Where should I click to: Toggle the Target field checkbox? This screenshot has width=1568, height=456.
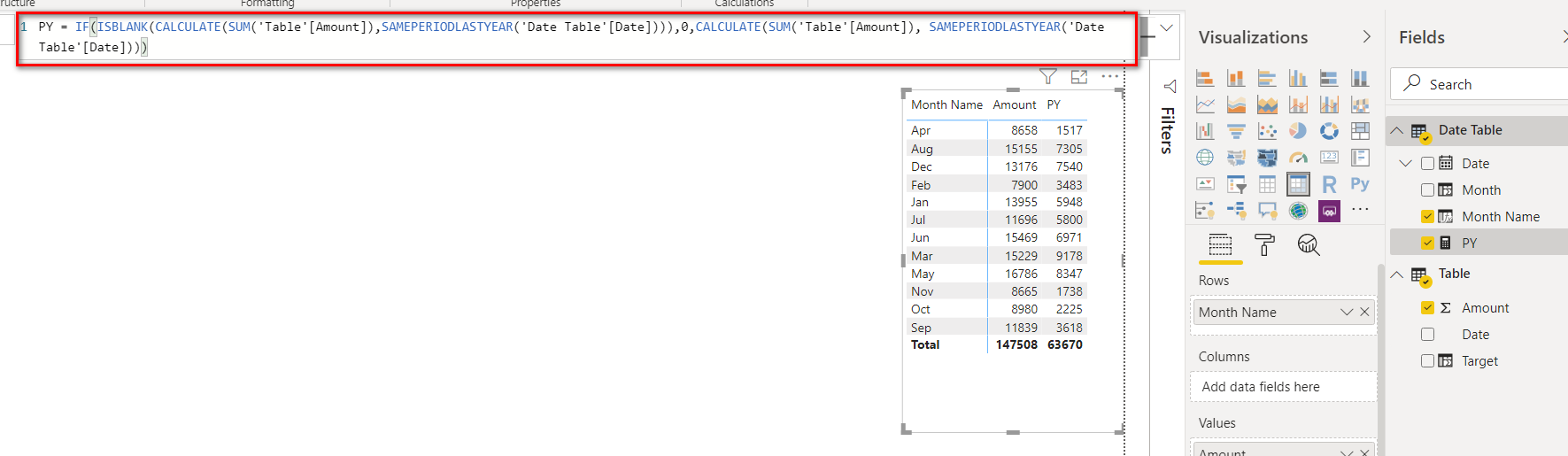[x=1427, y=360]
